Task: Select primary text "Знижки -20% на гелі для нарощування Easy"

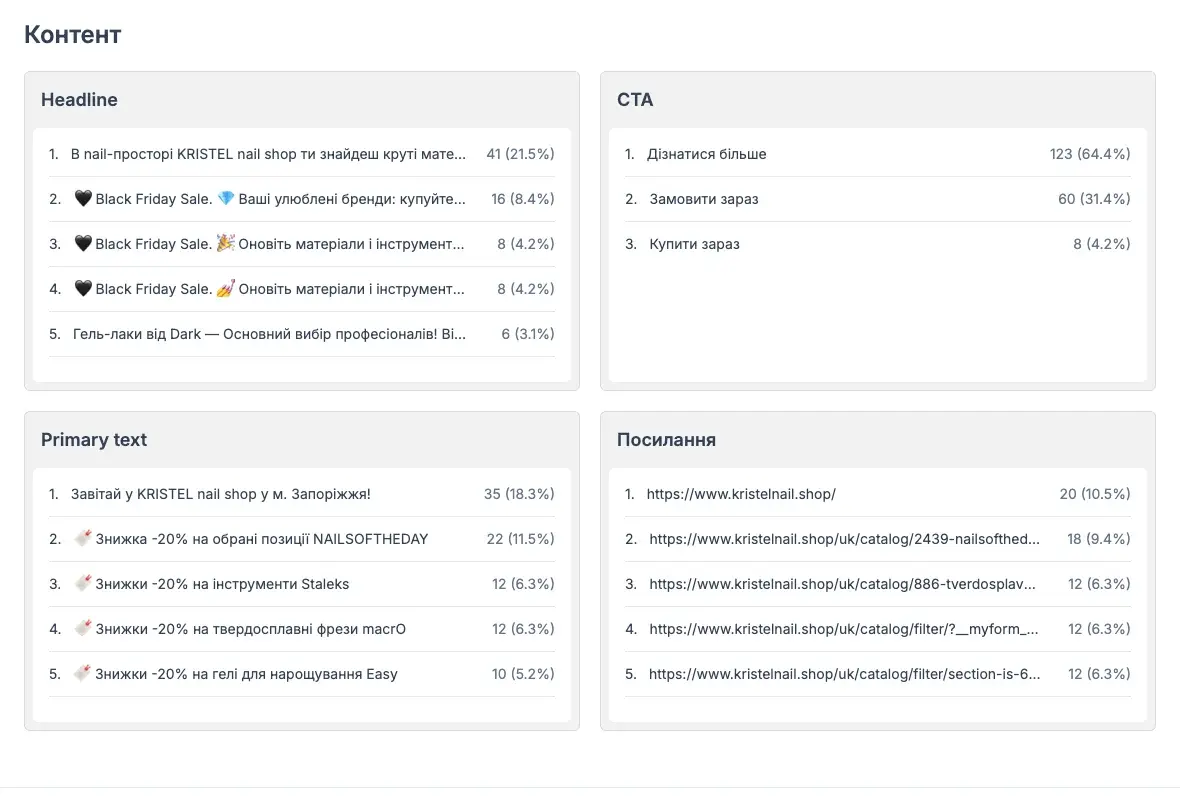Action: pyautogui.click(x=236, y=674)
